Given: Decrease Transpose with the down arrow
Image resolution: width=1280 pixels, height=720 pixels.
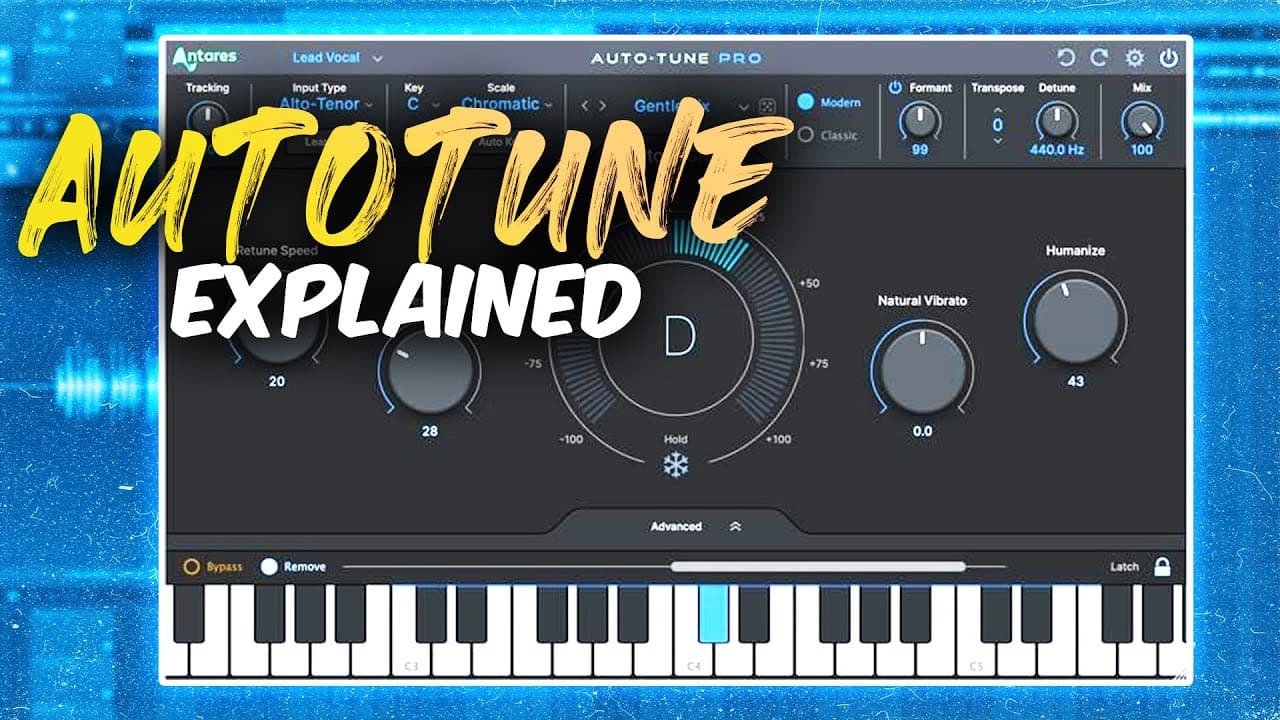Looking at the screenshot, I should 997,141.
